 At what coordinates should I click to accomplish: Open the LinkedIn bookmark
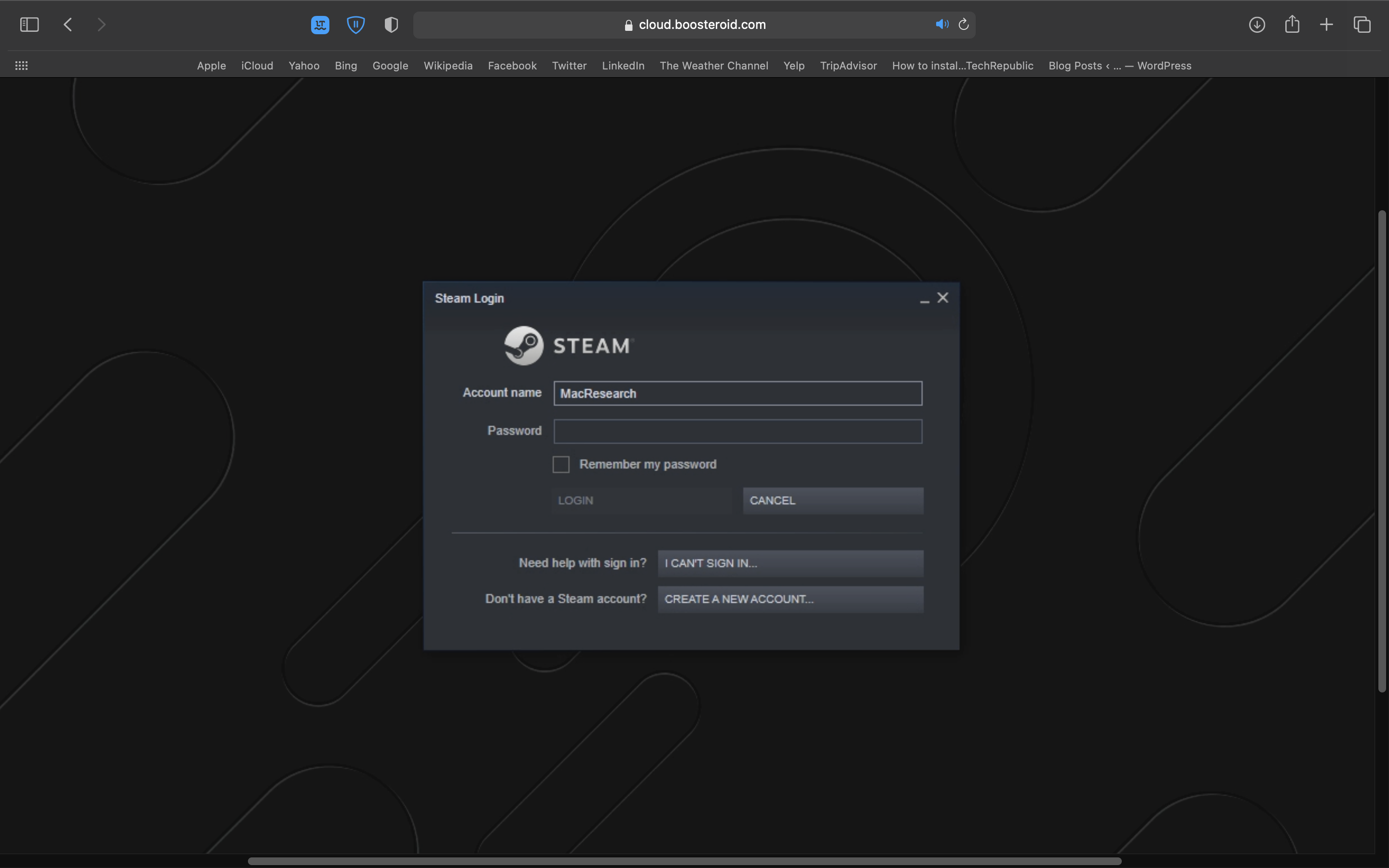pyautogui.click(x=623, y=66)
